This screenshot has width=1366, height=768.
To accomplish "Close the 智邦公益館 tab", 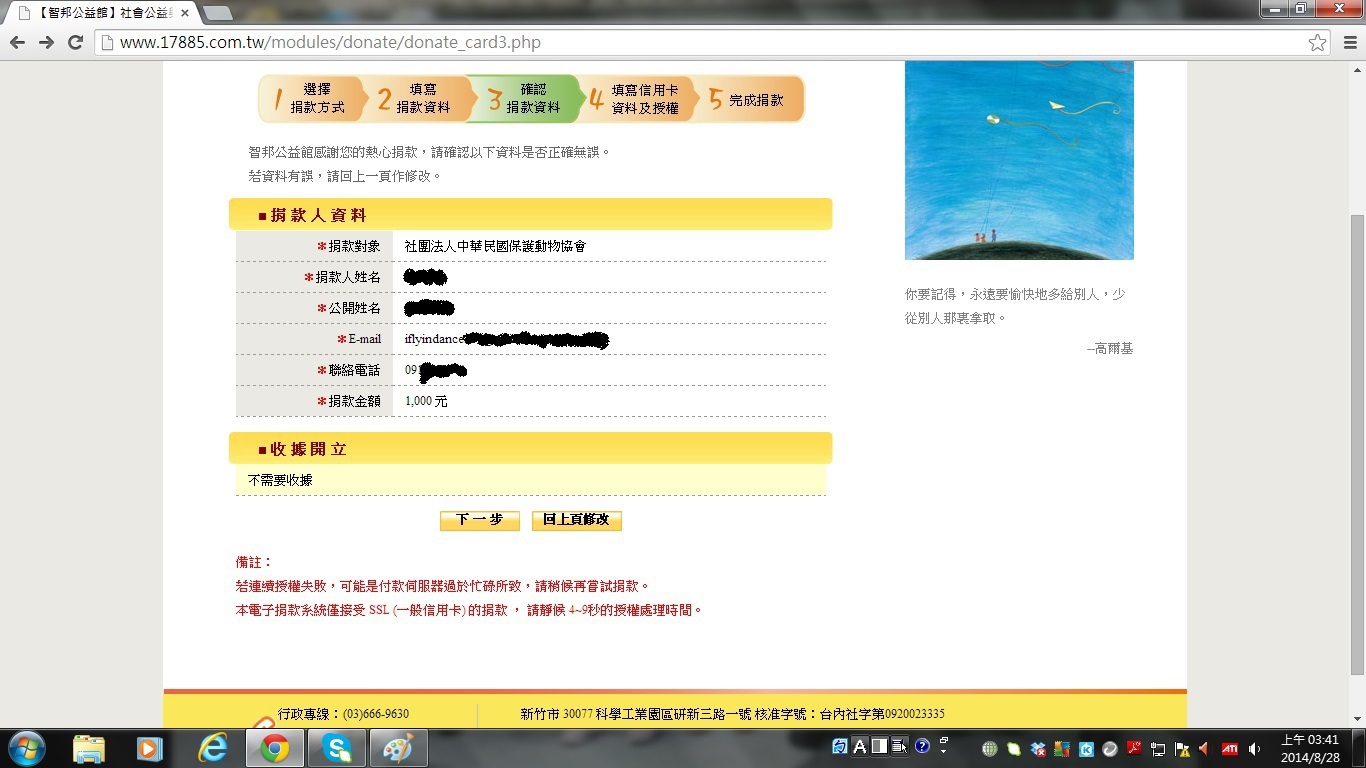I will click(x=184, y=13).
